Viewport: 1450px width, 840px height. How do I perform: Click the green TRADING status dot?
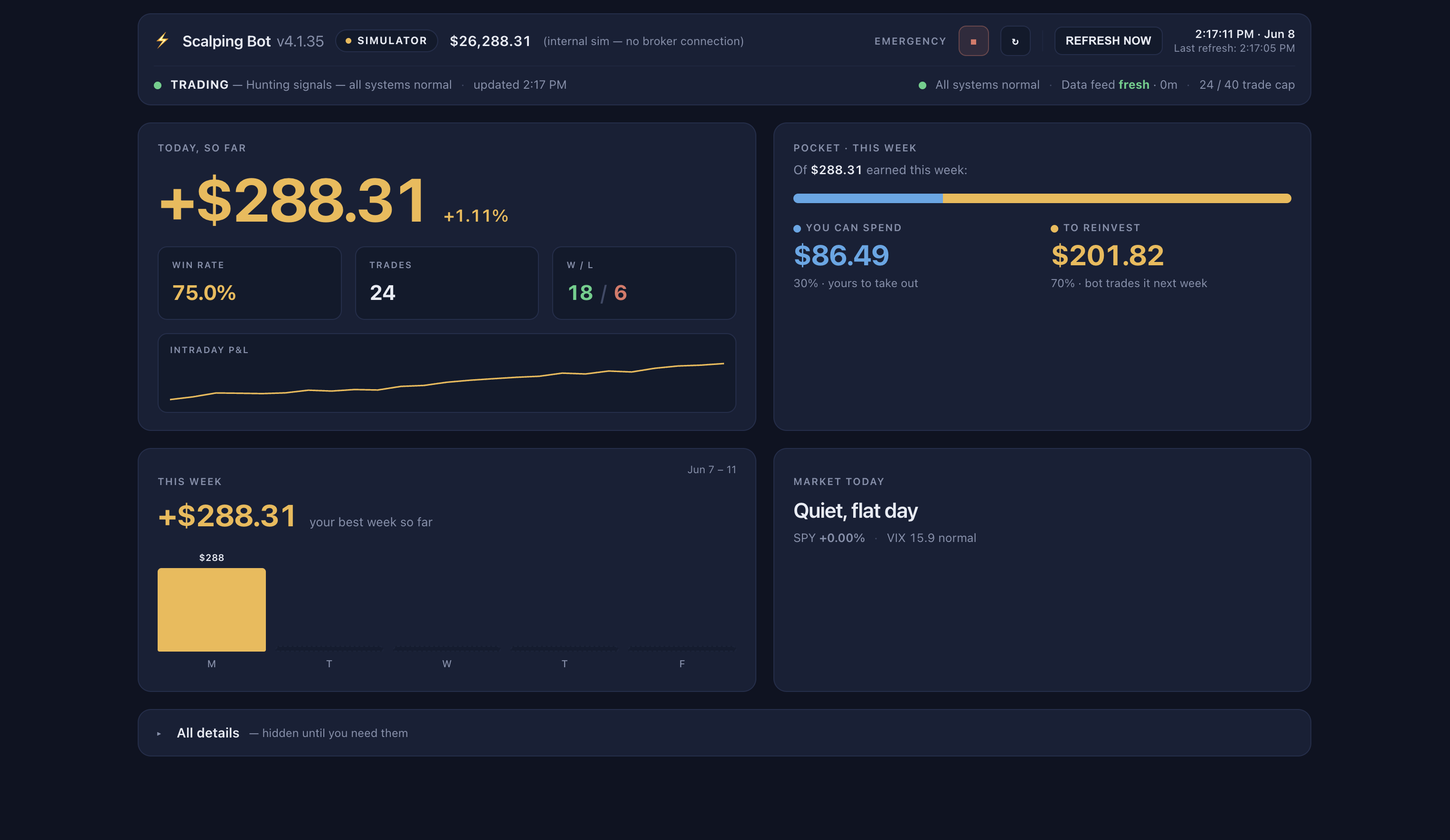[158, 85]
